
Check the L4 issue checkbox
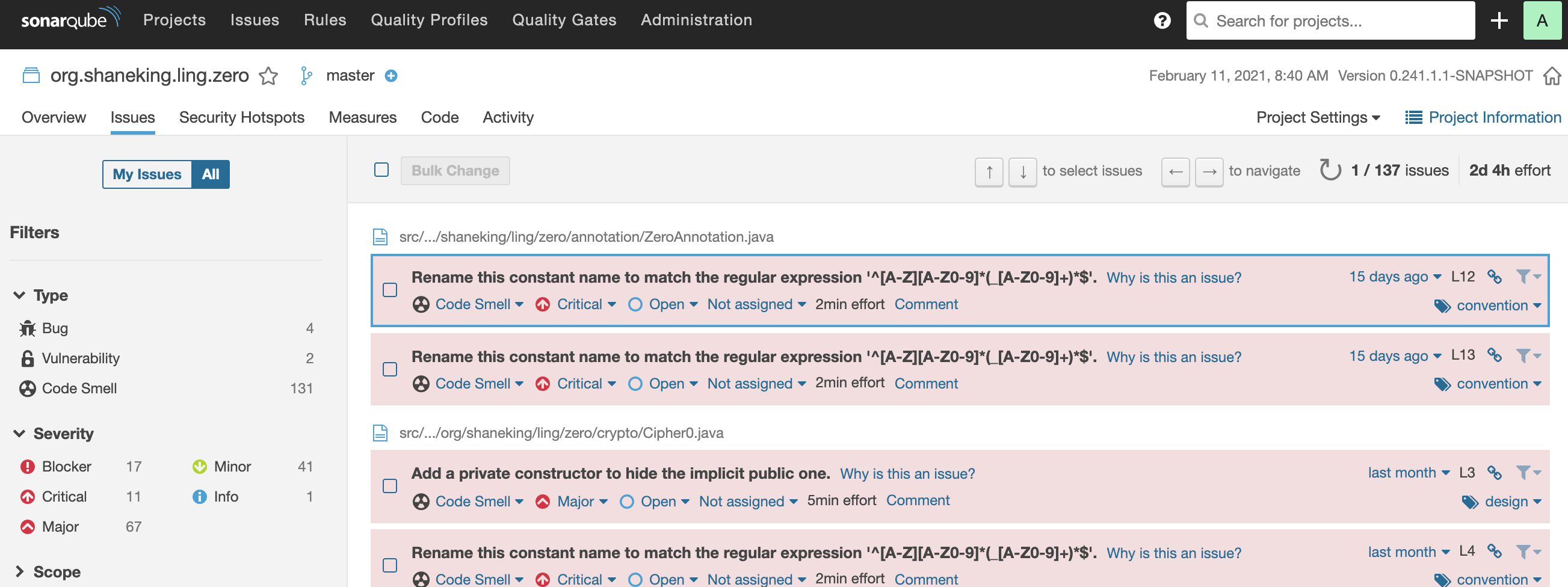[x=390, y=565]
